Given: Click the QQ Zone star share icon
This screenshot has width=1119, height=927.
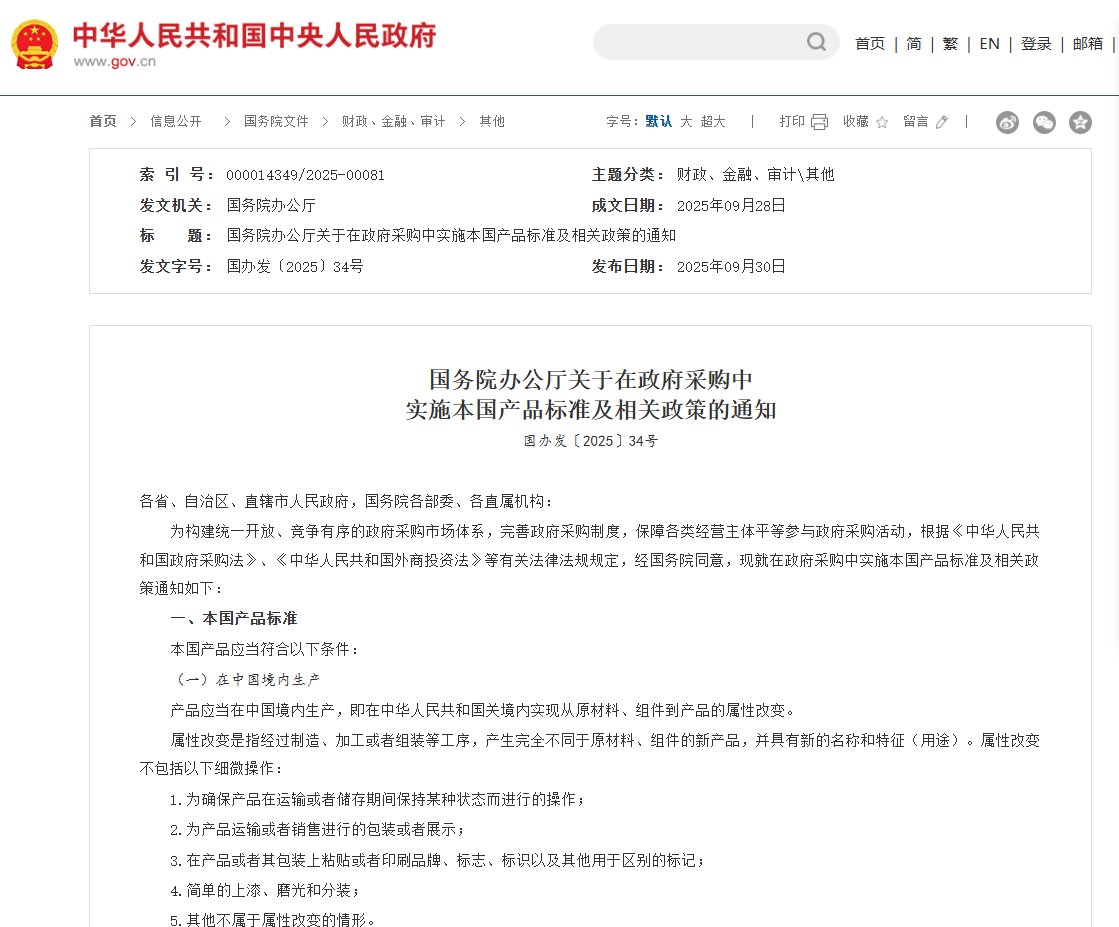Looking at the screenshot, I should coord(1080,122).
